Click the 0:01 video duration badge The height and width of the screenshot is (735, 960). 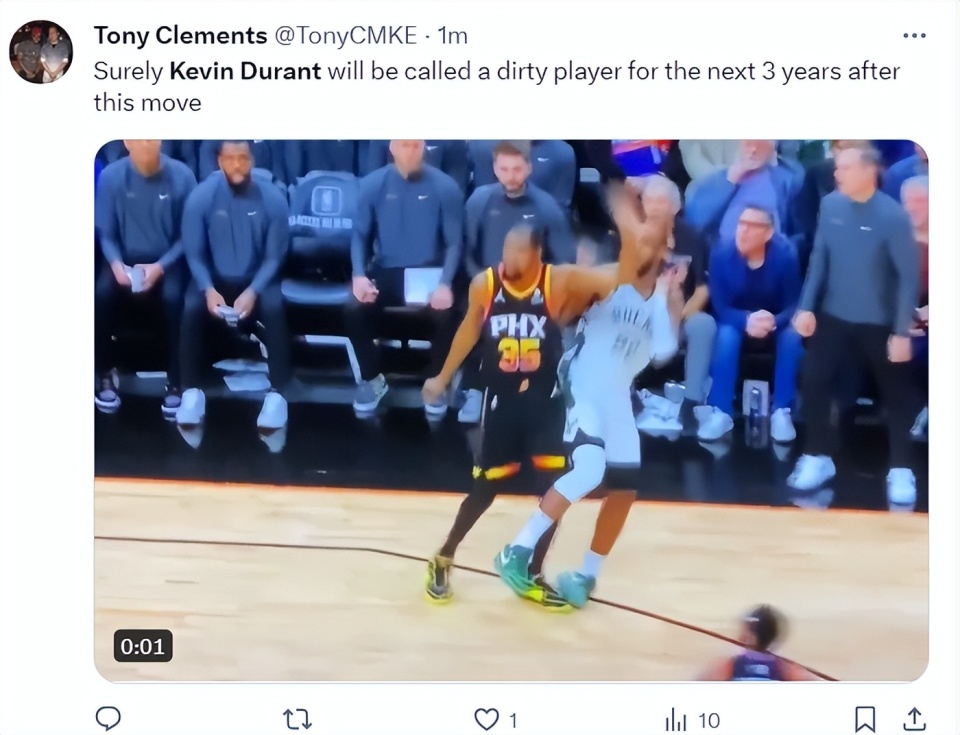(143, 646)
